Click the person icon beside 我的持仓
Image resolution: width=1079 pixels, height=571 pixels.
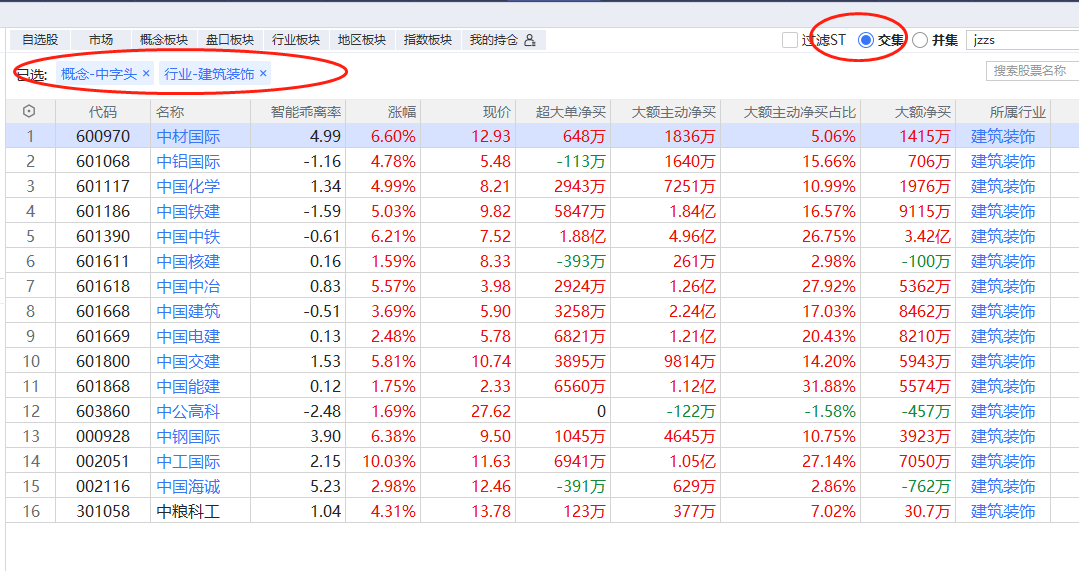(x=530, y=40)
